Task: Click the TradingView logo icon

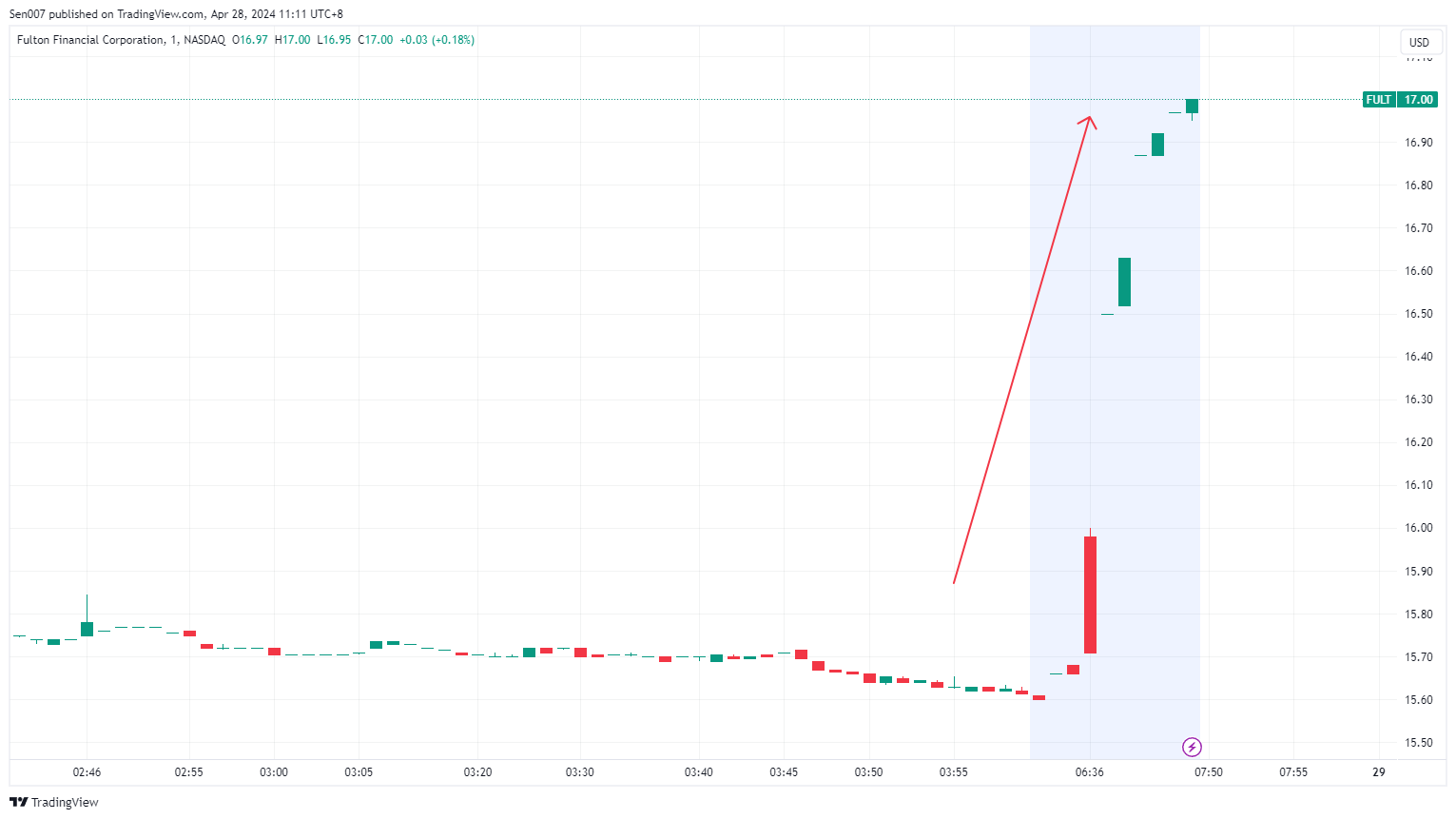Action: (x=18, y=802)
